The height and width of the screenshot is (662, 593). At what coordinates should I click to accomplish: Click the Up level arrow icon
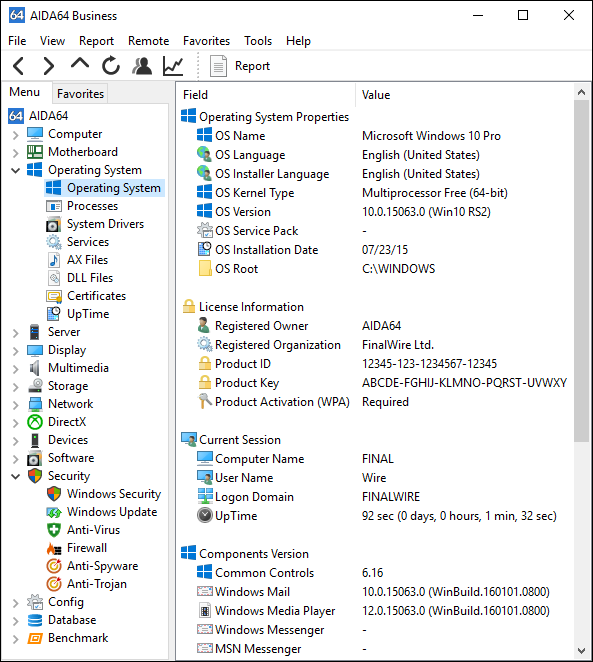click(x=80, y=64)
